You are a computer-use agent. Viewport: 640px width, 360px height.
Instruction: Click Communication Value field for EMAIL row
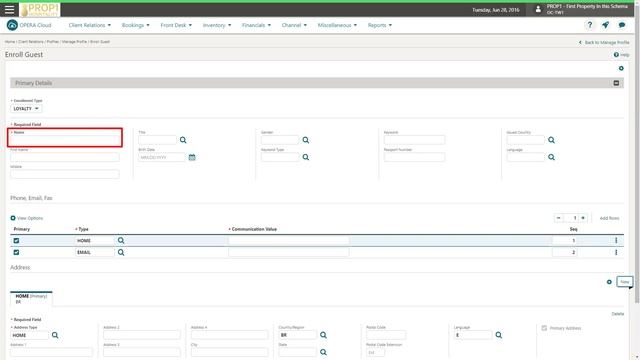(x=289, y=252)
